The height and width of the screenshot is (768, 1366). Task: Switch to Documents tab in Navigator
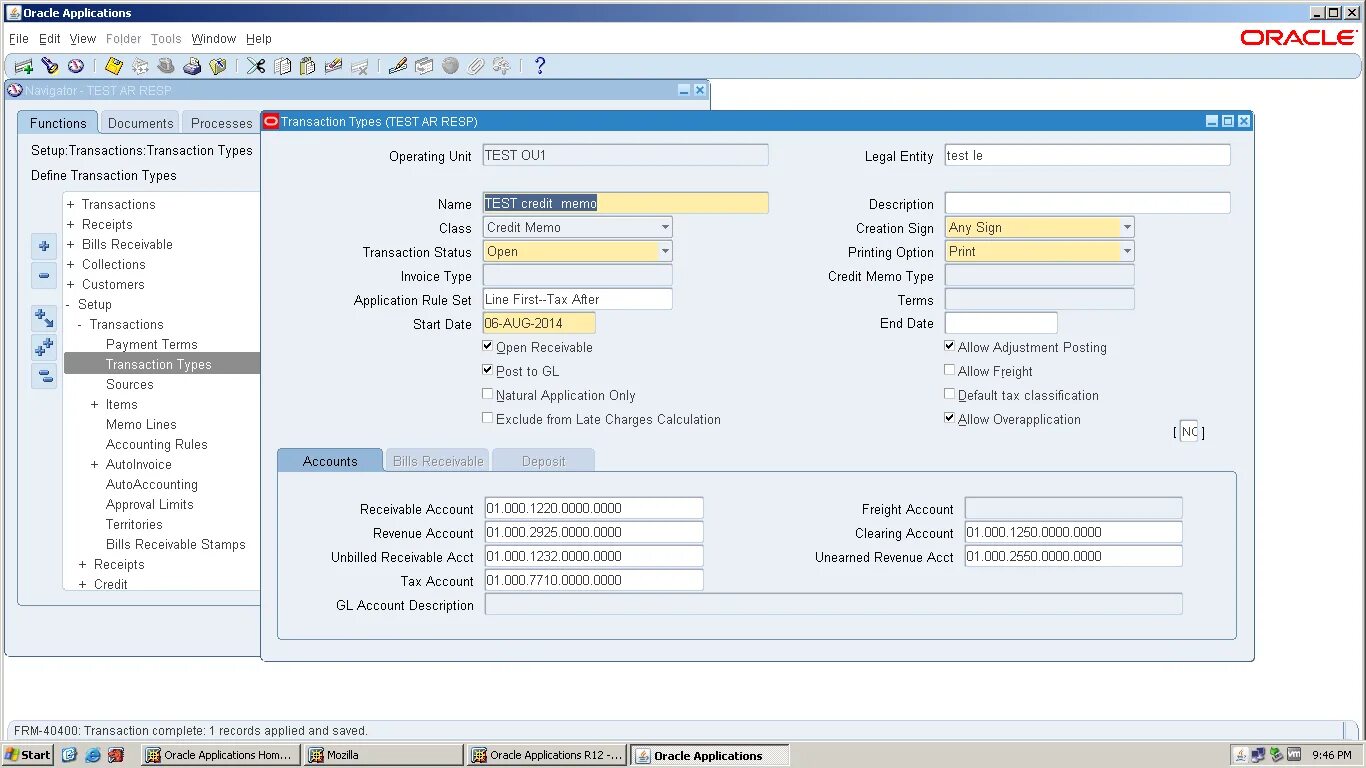click(141, 123)
